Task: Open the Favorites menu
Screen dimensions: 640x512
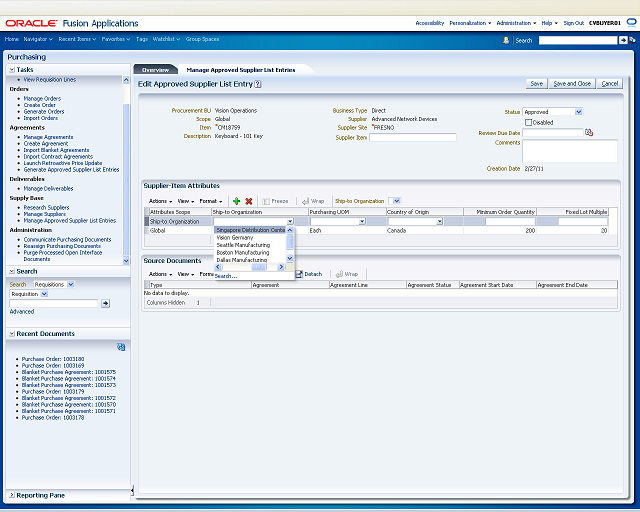Action: point(116,39)
